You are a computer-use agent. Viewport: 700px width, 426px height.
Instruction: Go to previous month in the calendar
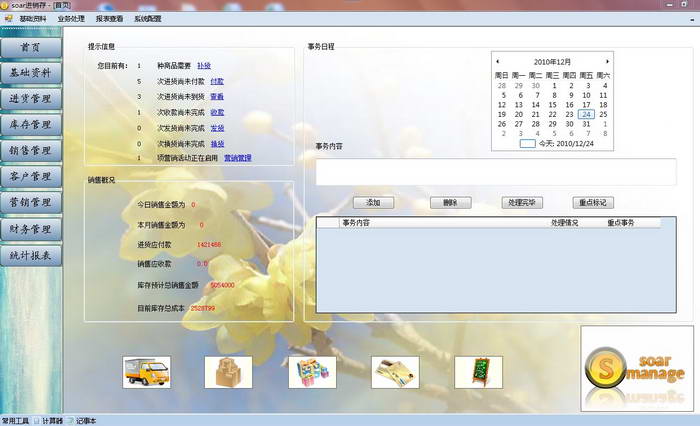tap(498, 62)
